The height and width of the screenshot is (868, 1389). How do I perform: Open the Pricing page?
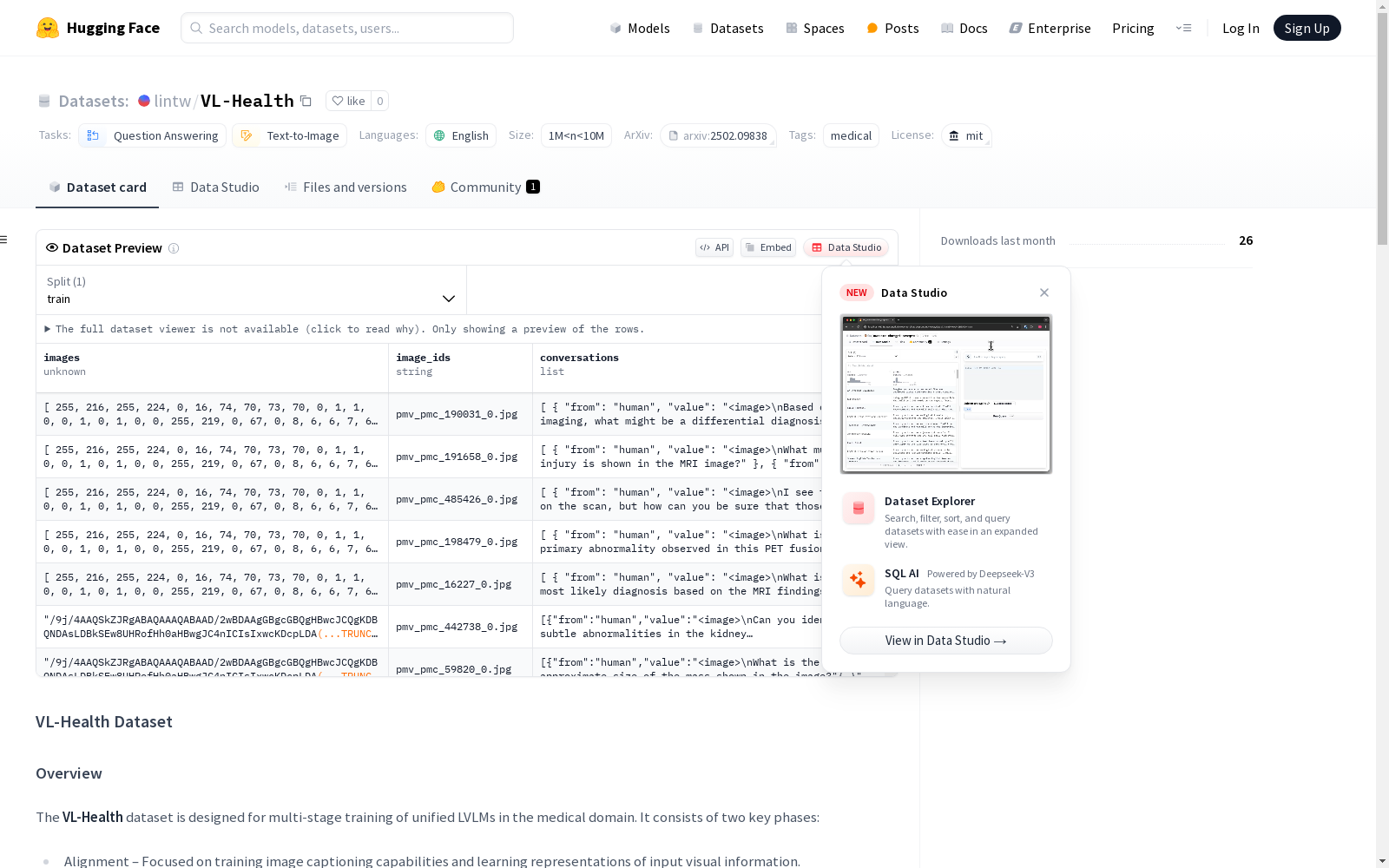(x=1133, y=28)
